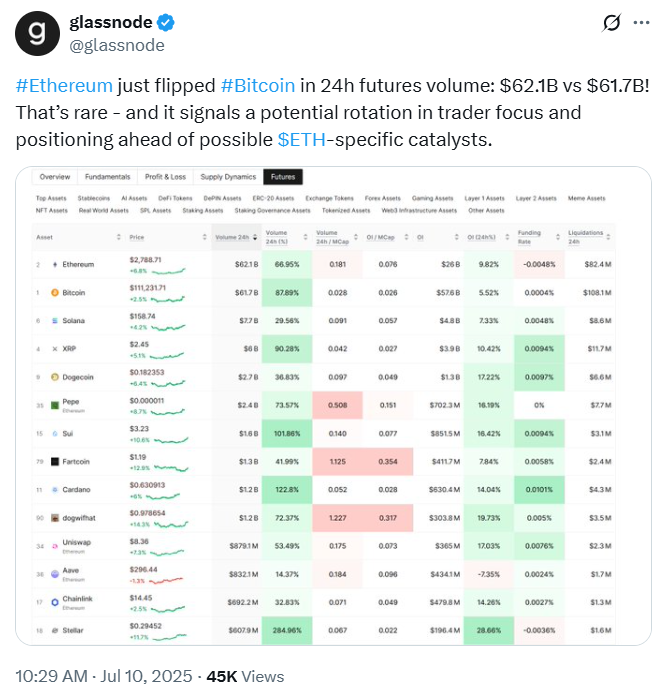Switch to the Fundamentals tab
The width and height of the screenshot is (667, 691).
click(x=107, y=177)
